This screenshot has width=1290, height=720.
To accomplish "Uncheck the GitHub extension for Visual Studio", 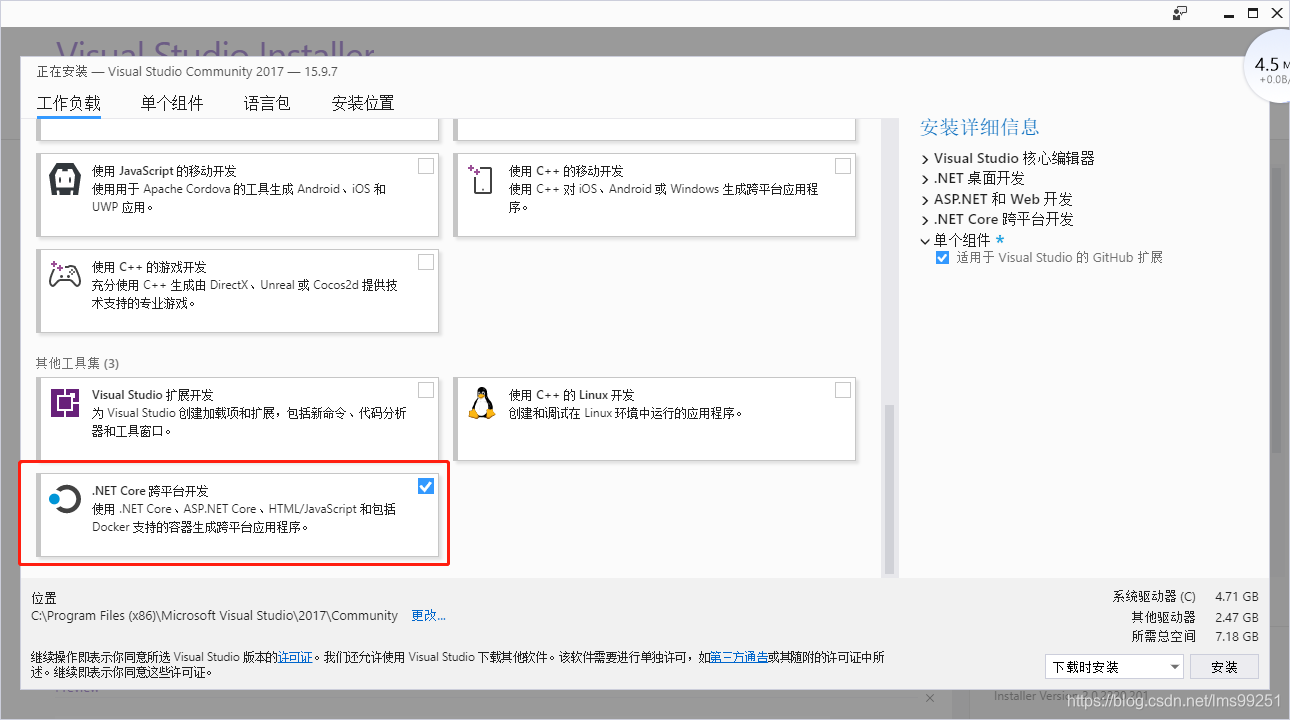I will click(x=942, y=258).
